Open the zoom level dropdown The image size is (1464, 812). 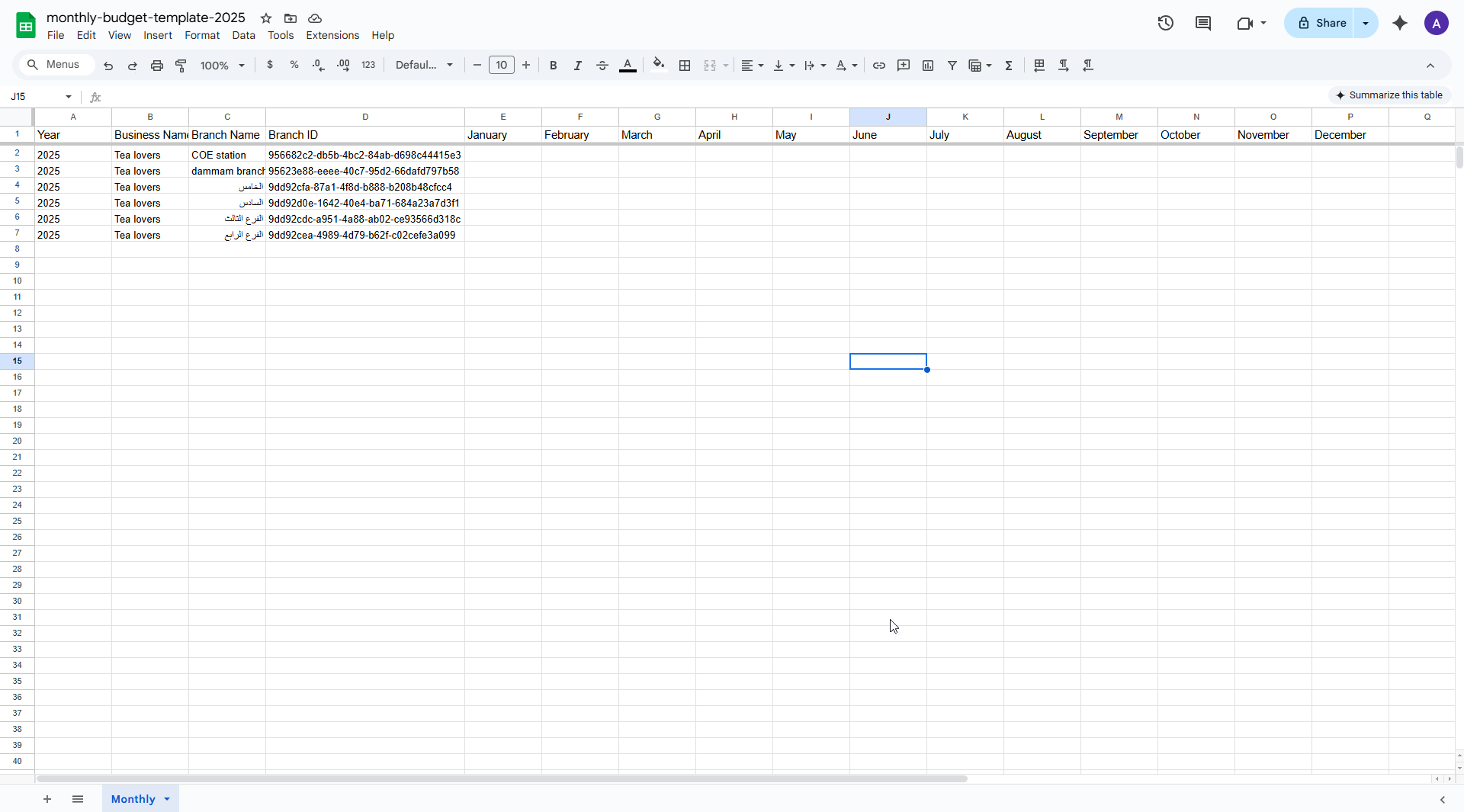tap(222, 66)
